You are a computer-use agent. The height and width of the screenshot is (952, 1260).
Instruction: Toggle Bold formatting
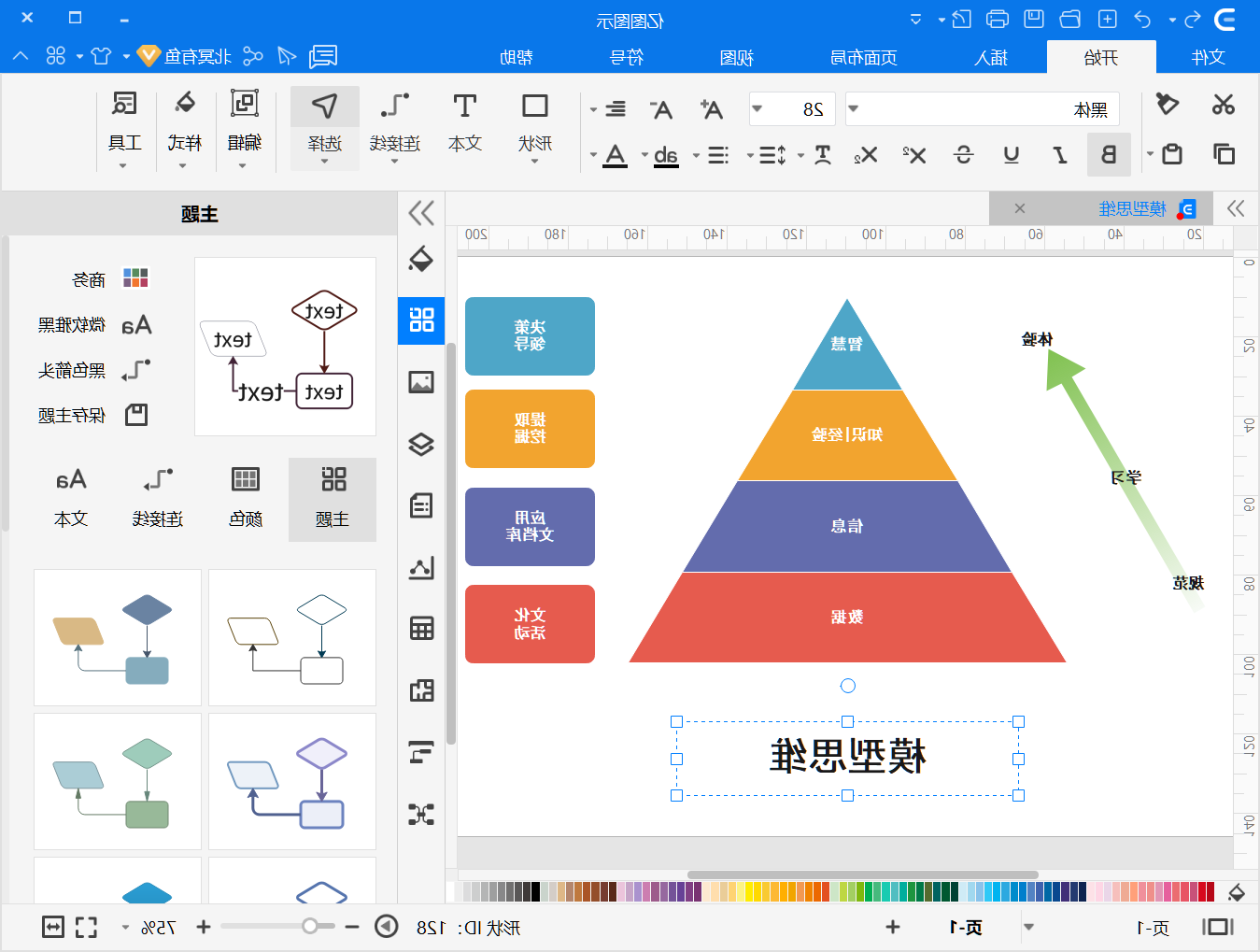[1109, 154]
